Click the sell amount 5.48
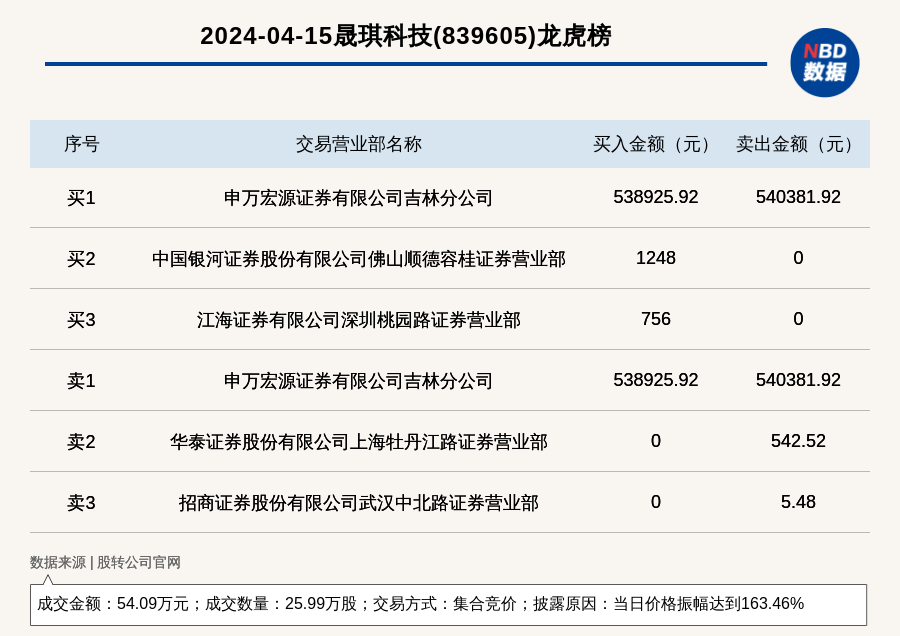The image size is (900, 636). [x=798, y=502]
